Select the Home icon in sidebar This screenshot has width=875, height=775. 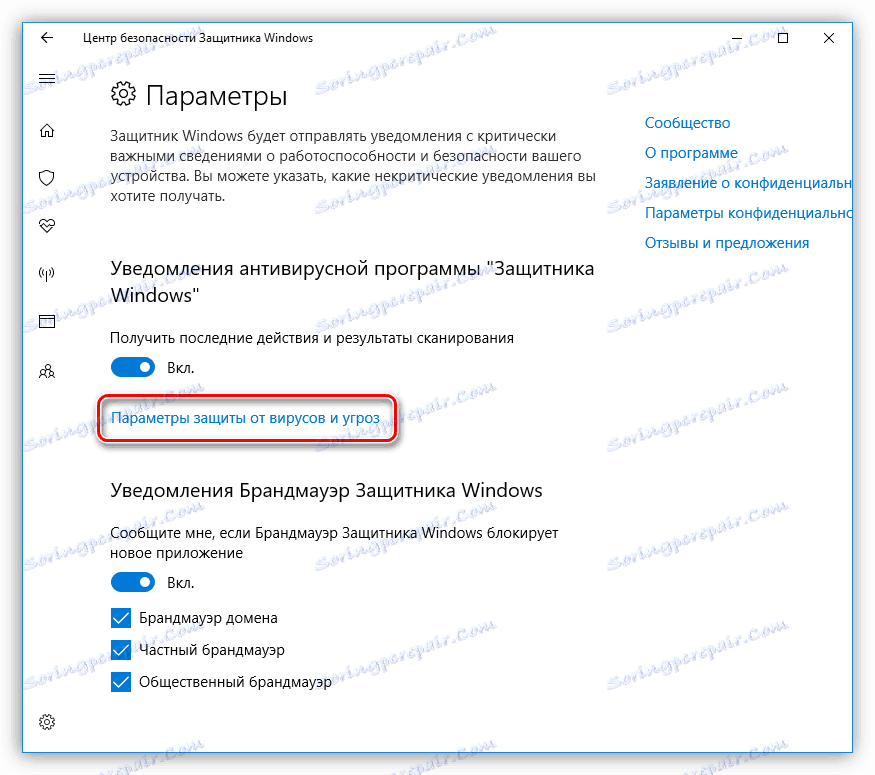point(46,130)
